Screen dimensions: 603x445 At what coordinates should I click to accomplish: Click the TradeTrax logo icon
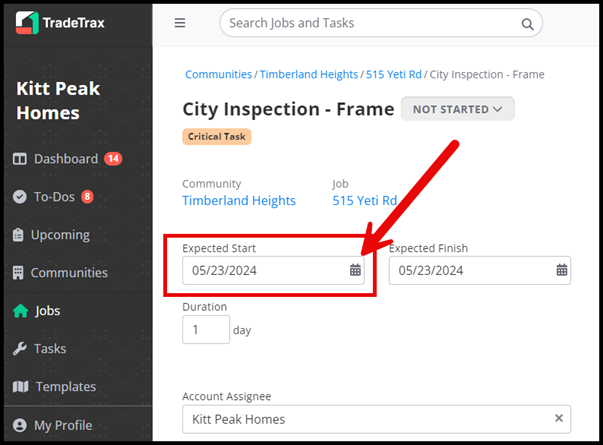(x=27, y=23)
